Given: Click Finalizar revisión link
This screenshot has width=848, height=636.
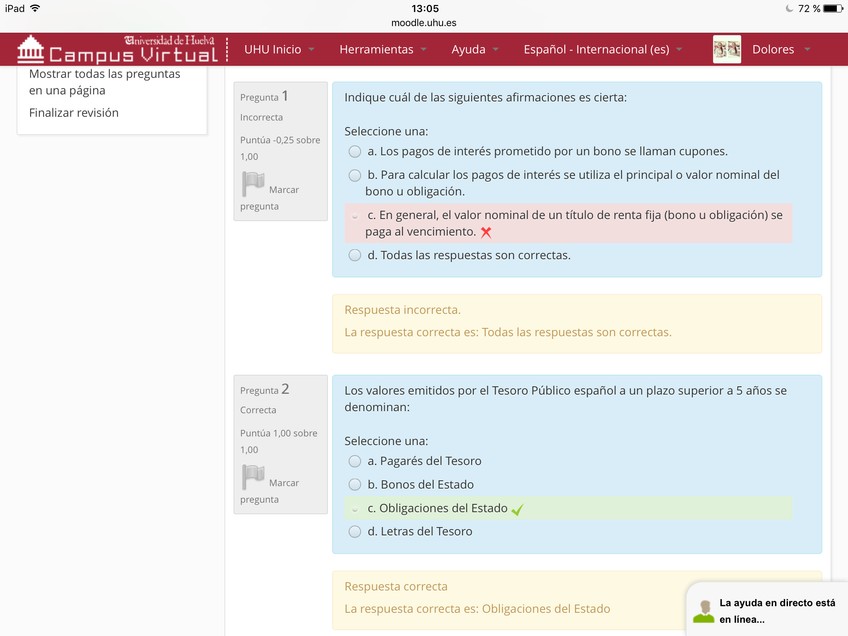Looking at the screenshot, I should pyautogui.click(x=74, y=112).
